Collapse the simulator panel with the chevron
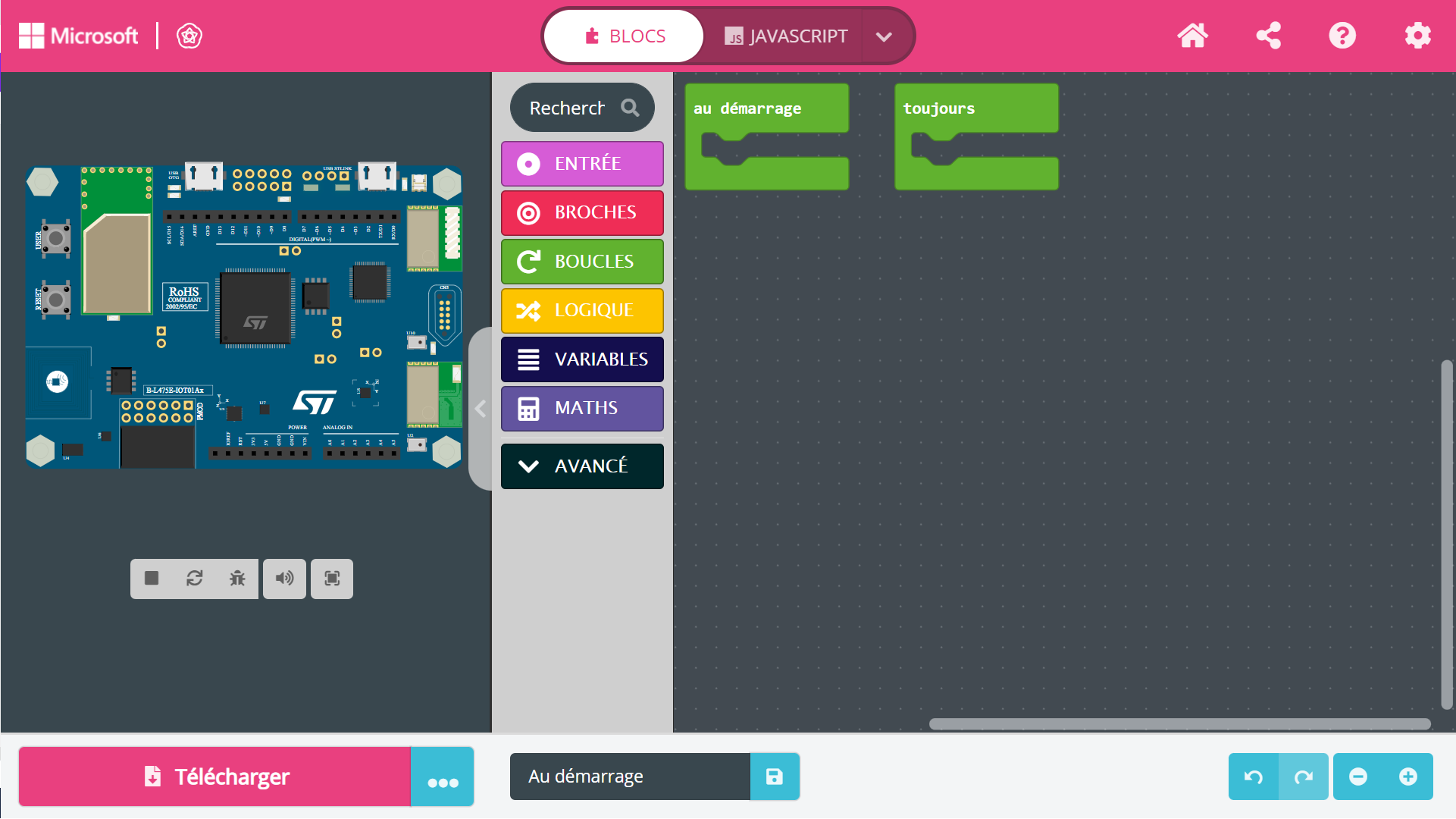The height and width of the screenshot is (819, 1456). pyautogui.click(x=480, y=409)
